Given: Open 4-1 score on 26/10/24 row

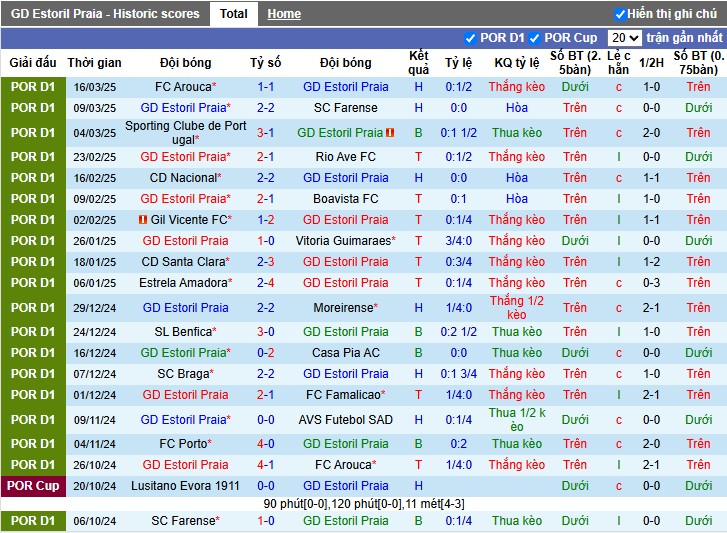Looking at the screenshot, I should tap(266, 465).
